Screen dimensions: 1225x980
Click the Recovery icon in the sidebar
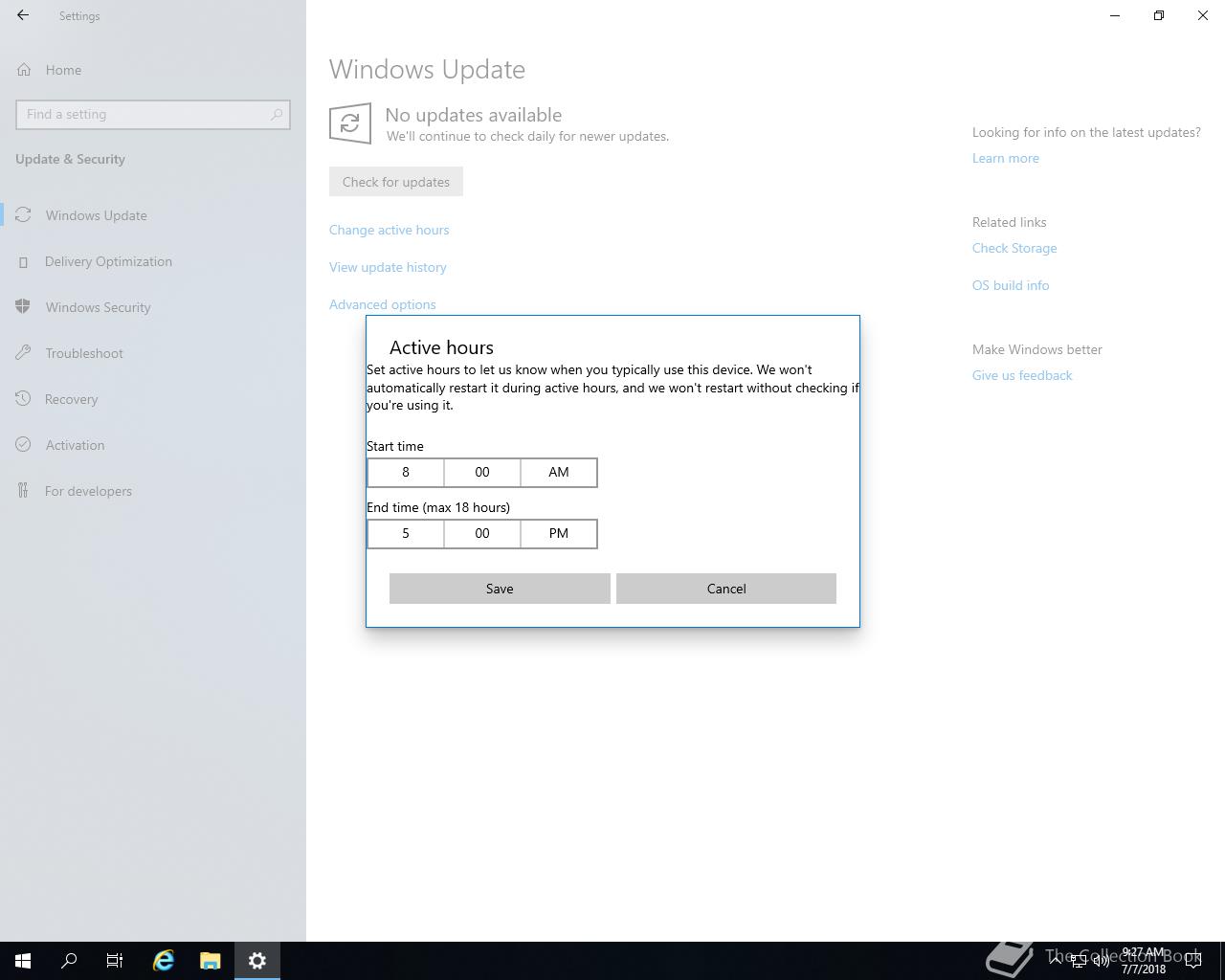(x=23, y=399)
